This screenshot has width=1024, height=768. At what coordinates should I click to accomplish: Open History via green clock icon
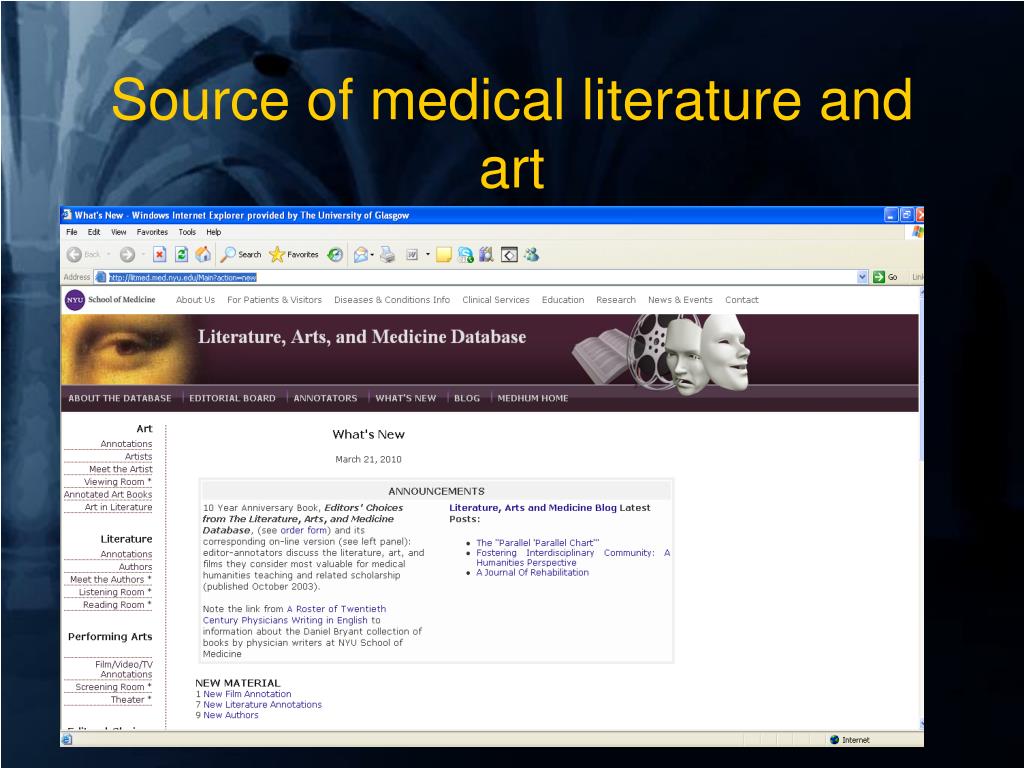(335, 255)
